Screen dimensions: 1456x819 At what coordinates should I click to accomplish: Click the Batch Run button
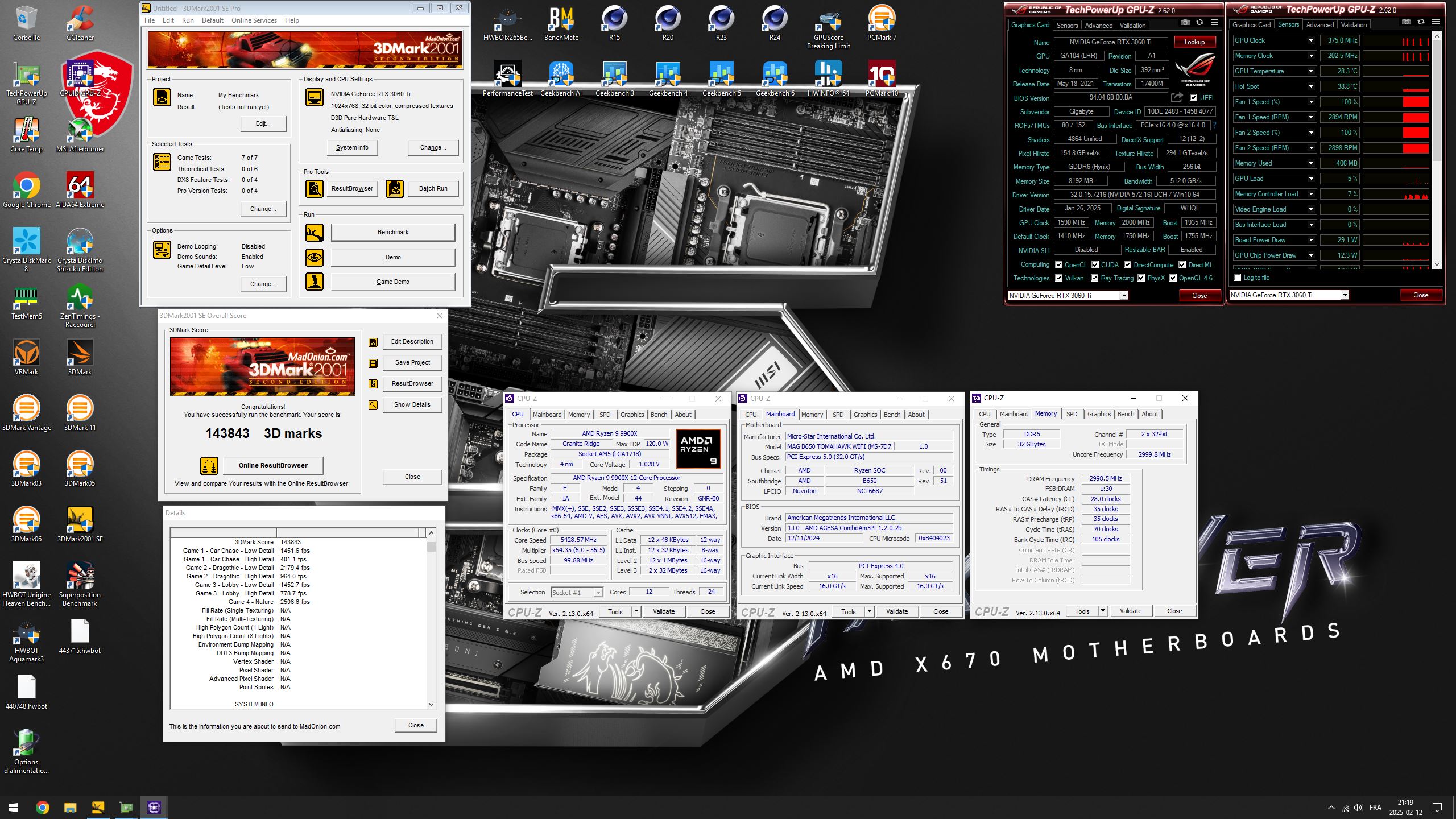tap(433, 188)
